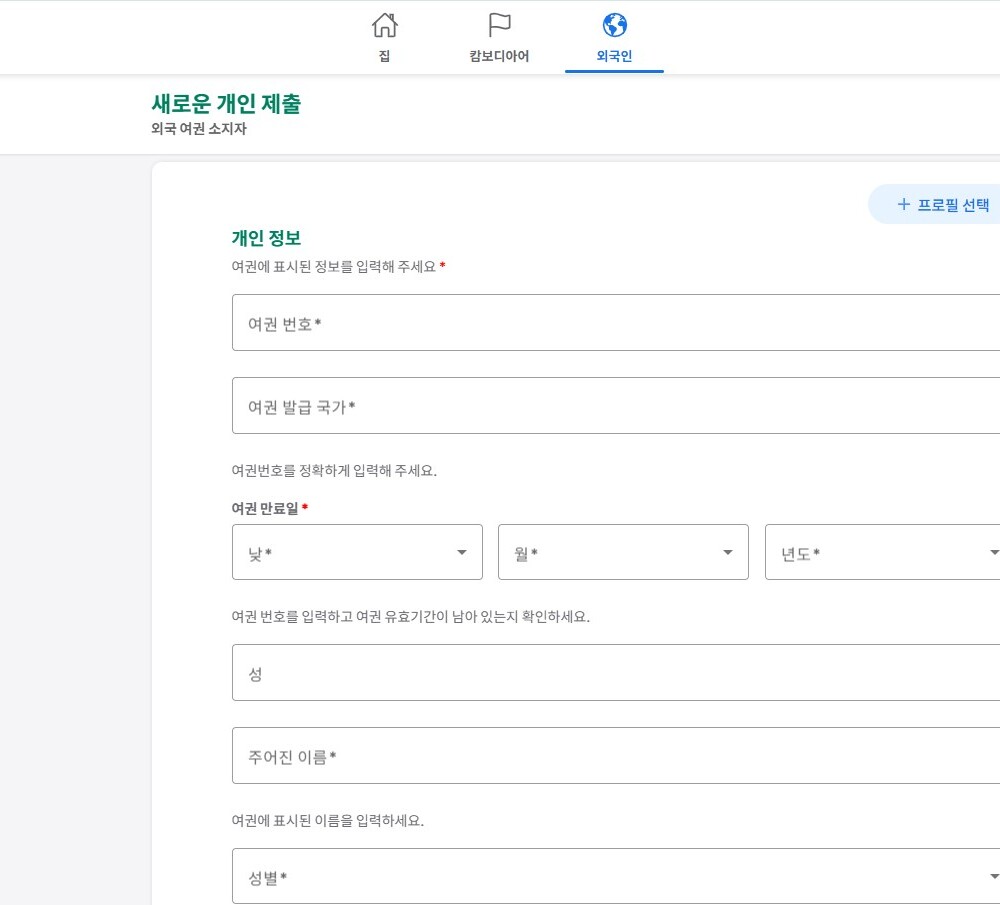Viewport: 1000px width, 905px height.
Task: Click the plus icon beside 프로필 선택
Action: 903,205
